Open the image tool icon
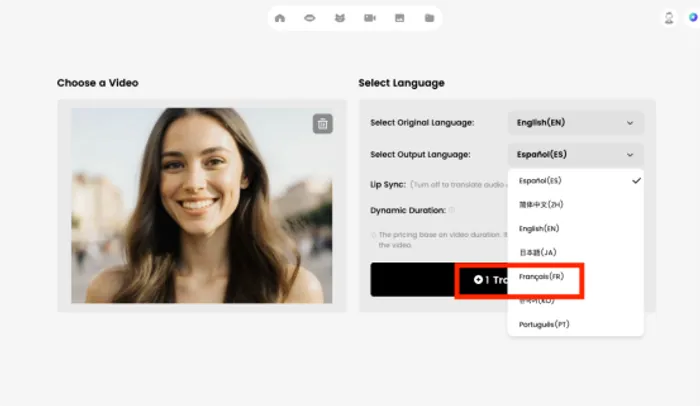 399,18
